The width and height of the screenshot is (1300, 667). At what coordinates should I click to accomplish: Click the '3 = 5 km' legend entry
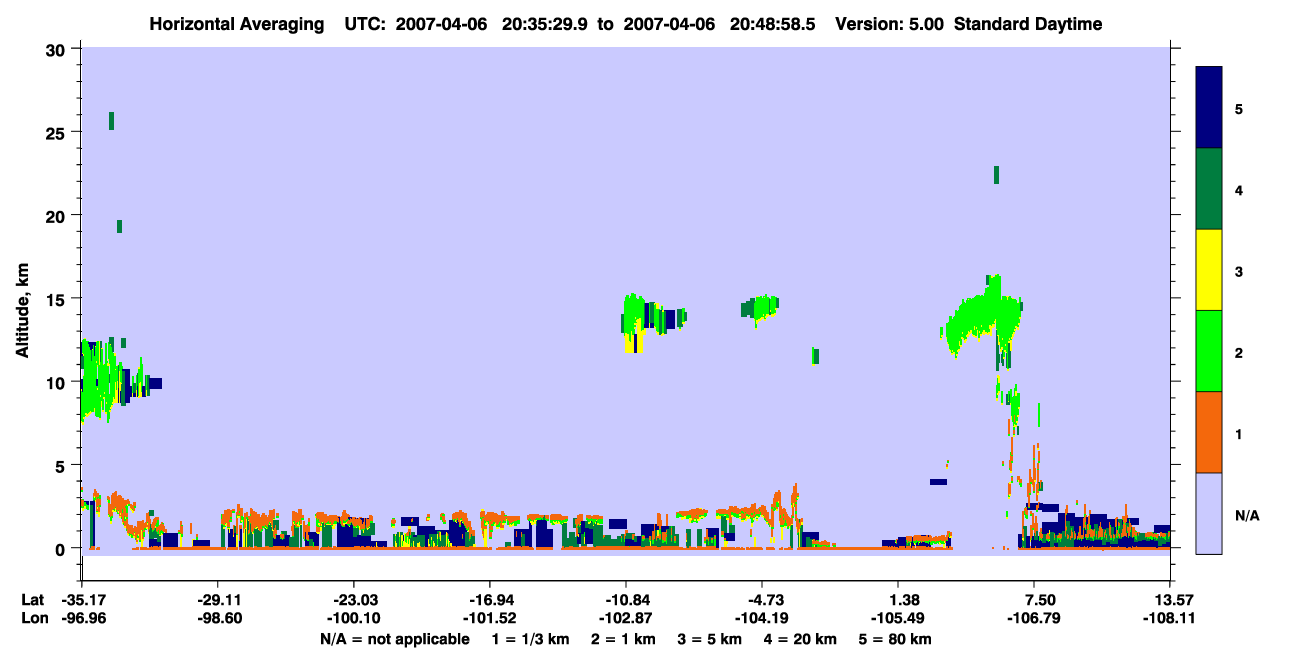click(709, 639)
